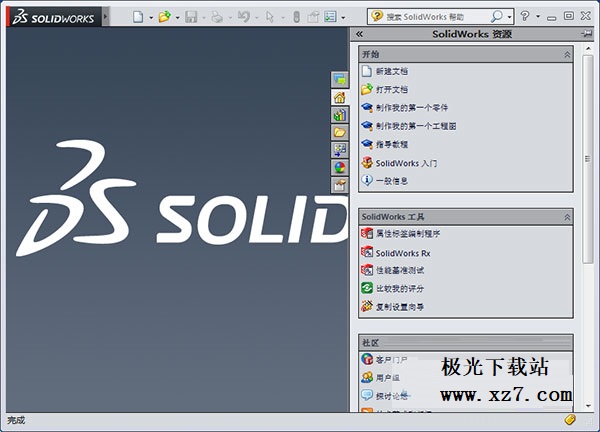Screen dimensions: 600x432
Task: Click the magnifier search icon
Action: (x=497, y=16)
